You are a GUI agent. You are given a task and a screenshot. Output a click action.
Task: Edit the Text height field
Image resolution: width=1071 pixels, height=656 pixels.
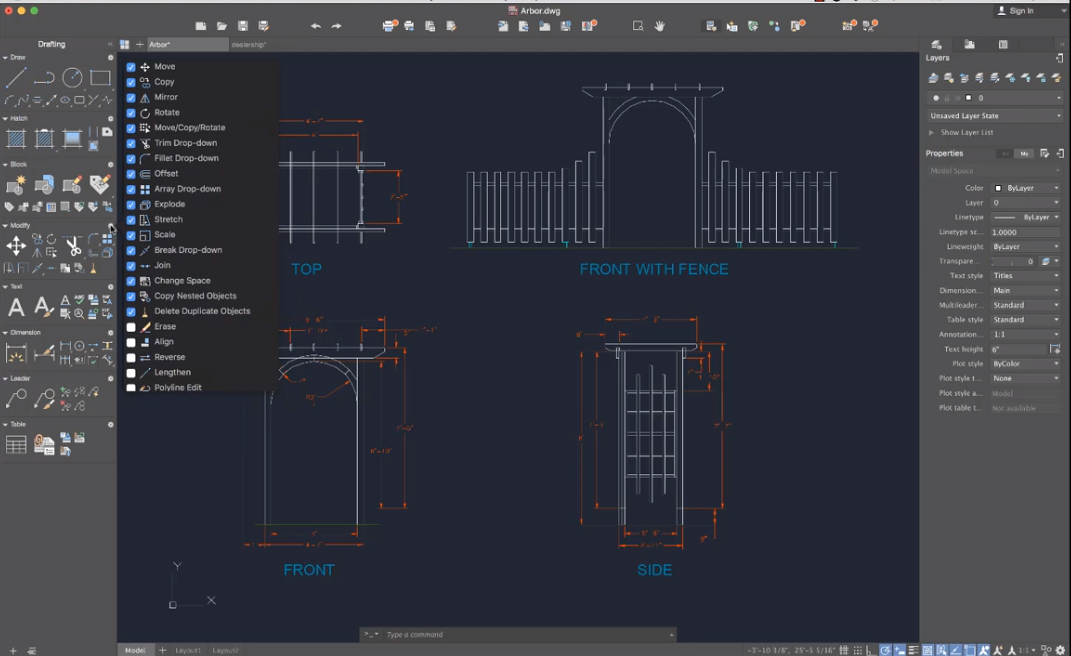coord(1019,349)
